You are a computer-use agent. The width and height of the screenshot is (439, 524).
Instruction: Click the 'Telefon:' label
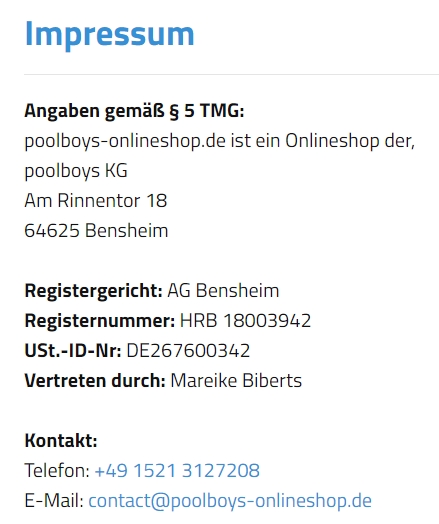(57, 471)
